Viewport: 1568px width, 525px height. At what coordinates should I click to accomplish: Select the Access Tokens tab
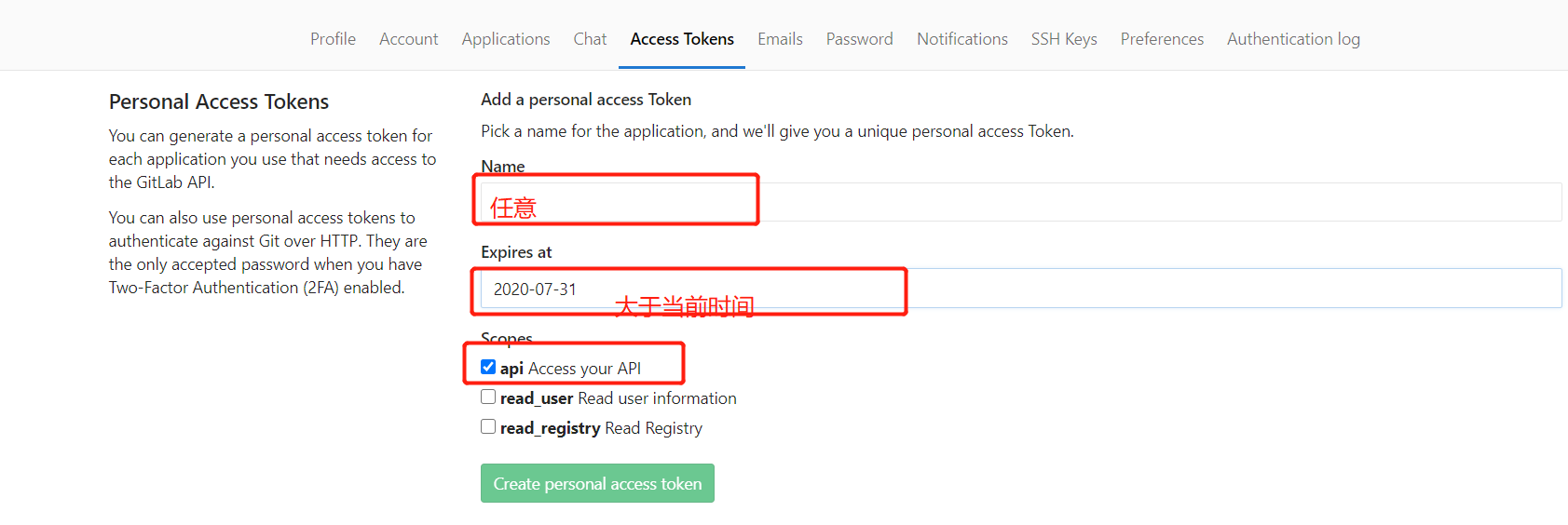tap(682, 39)
